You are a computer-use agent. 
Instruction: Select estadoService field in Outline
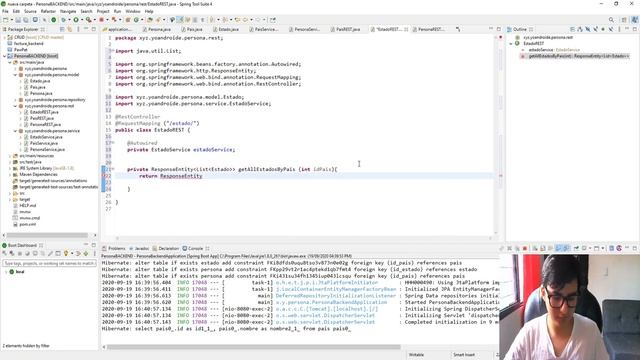554,50
